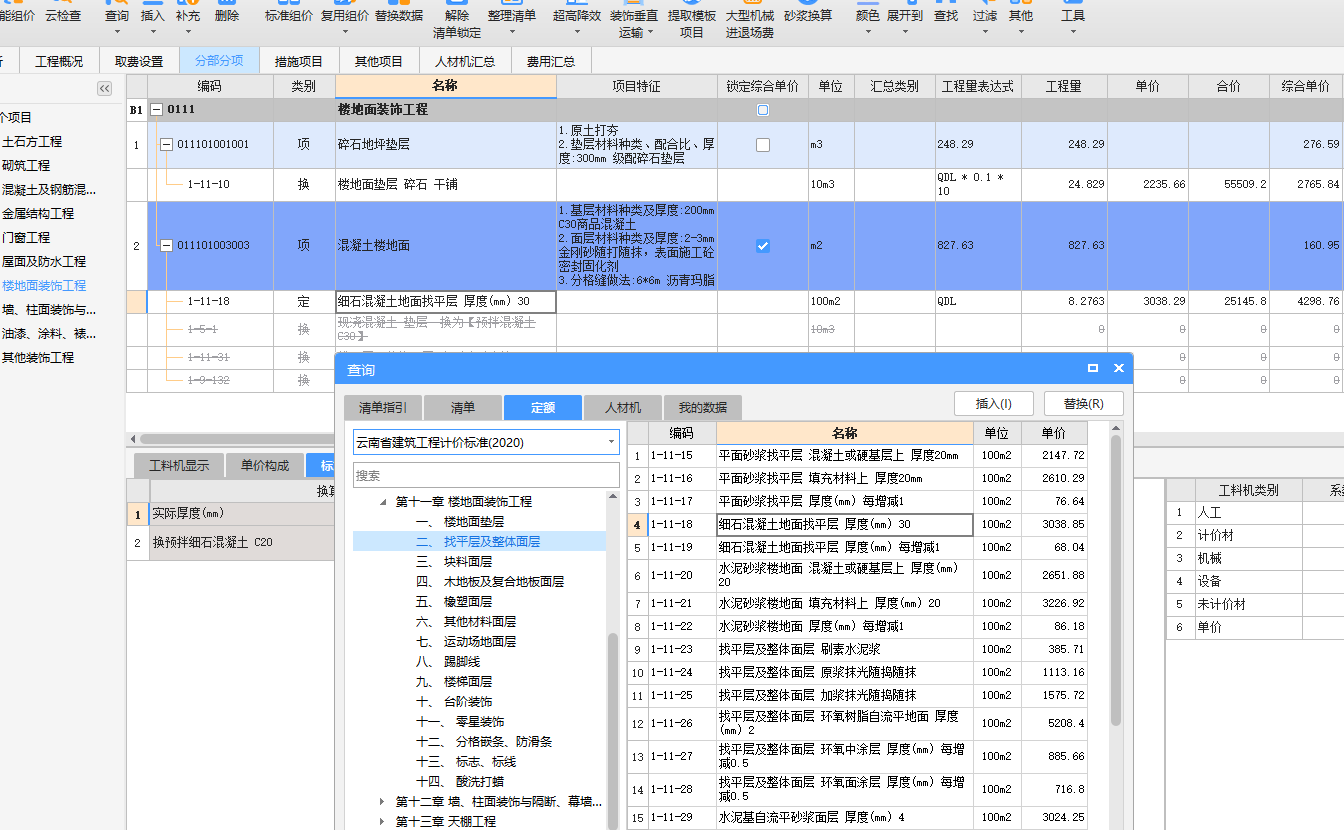
Task: Click the 名称 column header in dialog table
Action: 844,433
